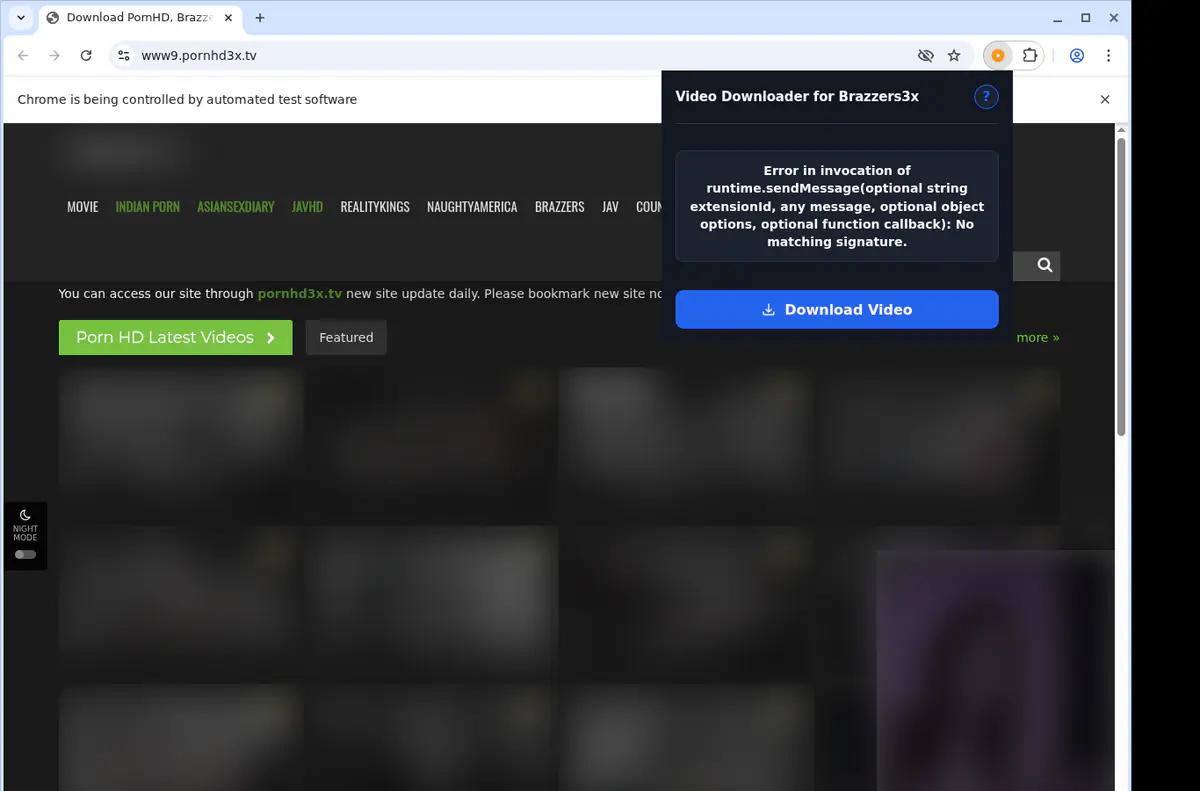Open the JAV menu item
The image size is (1200, 791).
point(610,207)
